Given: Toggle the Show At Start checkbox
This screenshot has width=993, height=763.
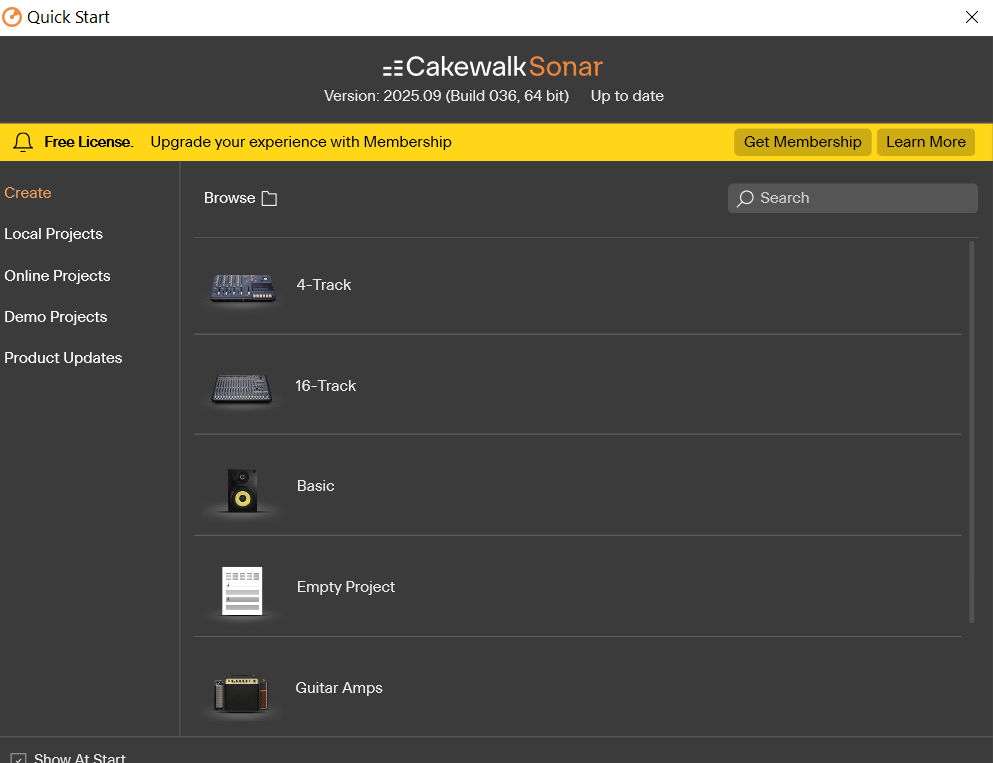Looking at the screenshot, I should click(x=18, y=758).
